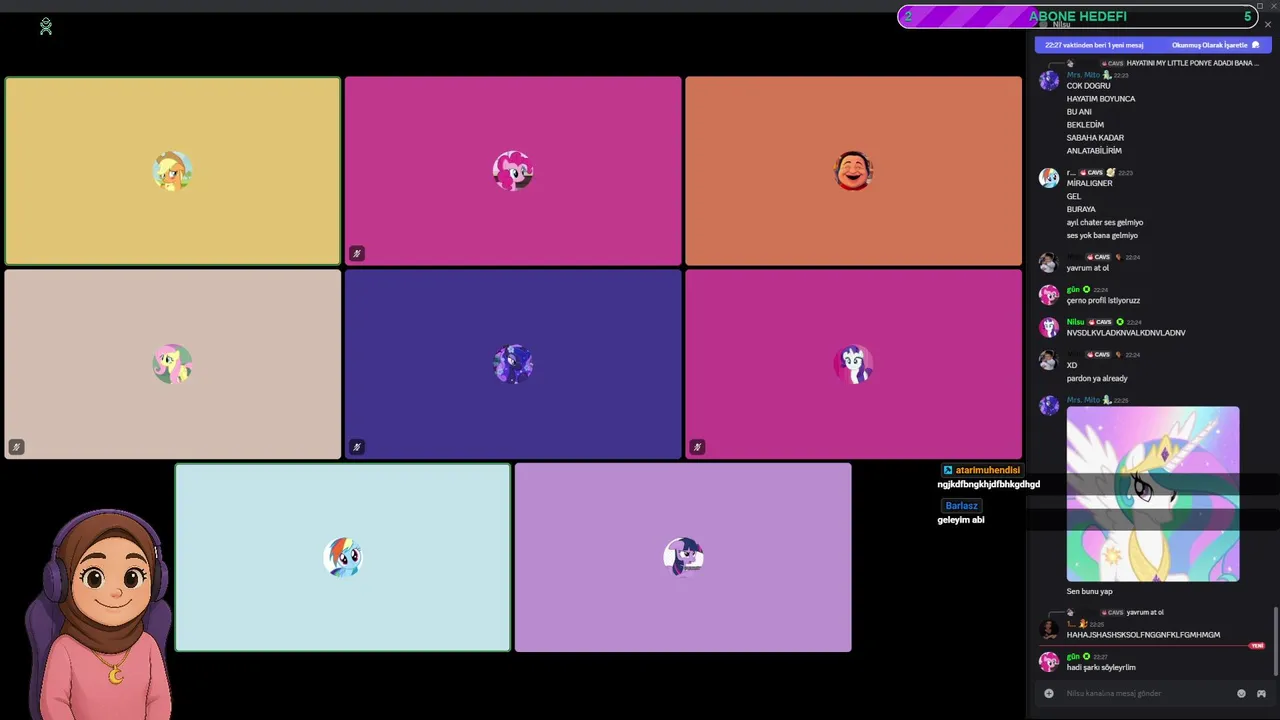Click the gün avatar next to 'hadi şarkı söyleyrlim'

pyautogui.click(x=1049, y=662)
